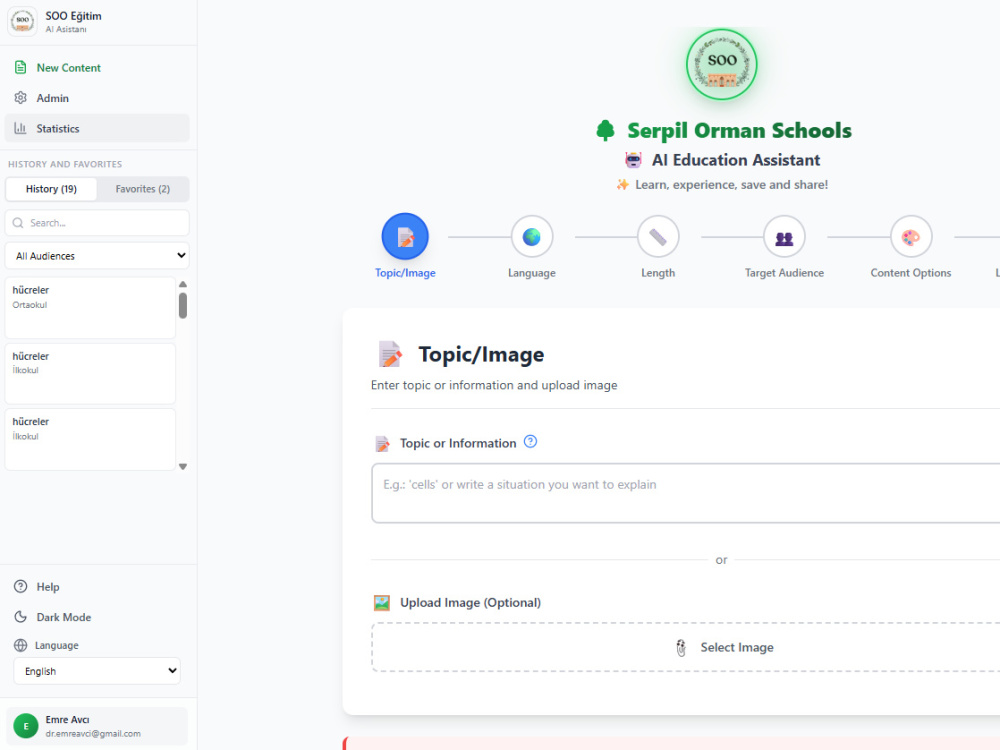Image resolution: width=1000 pixels, height=750 pixels.
Task: Click the Content Options step label
Action: [x=911, y=273]
